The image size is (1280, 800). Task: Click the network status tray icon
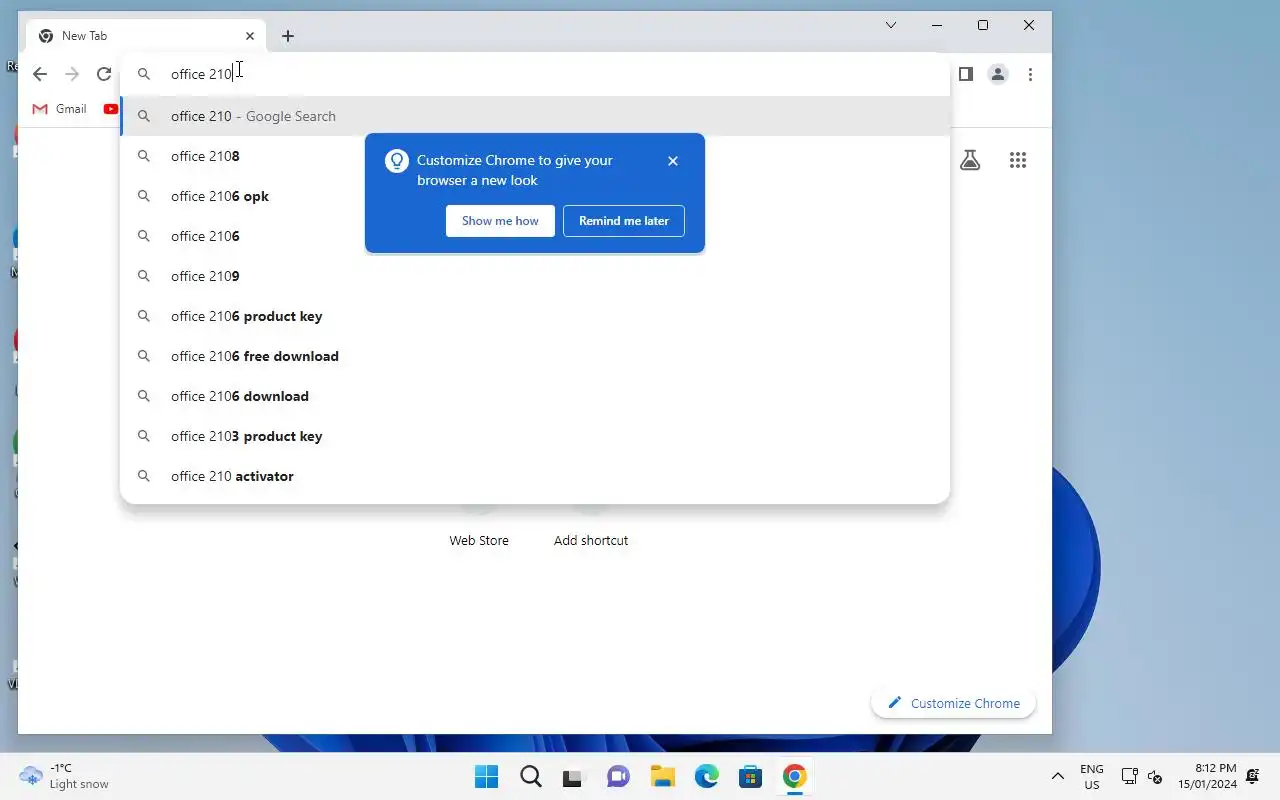pos(1129,777)
